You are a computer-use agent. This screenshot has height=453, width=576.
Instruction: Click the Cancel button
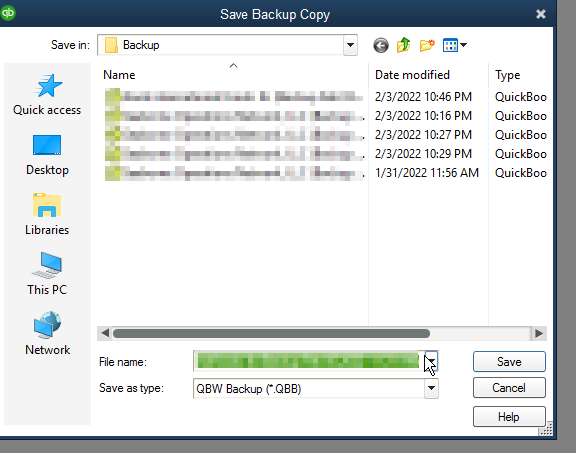pos(509,388)
